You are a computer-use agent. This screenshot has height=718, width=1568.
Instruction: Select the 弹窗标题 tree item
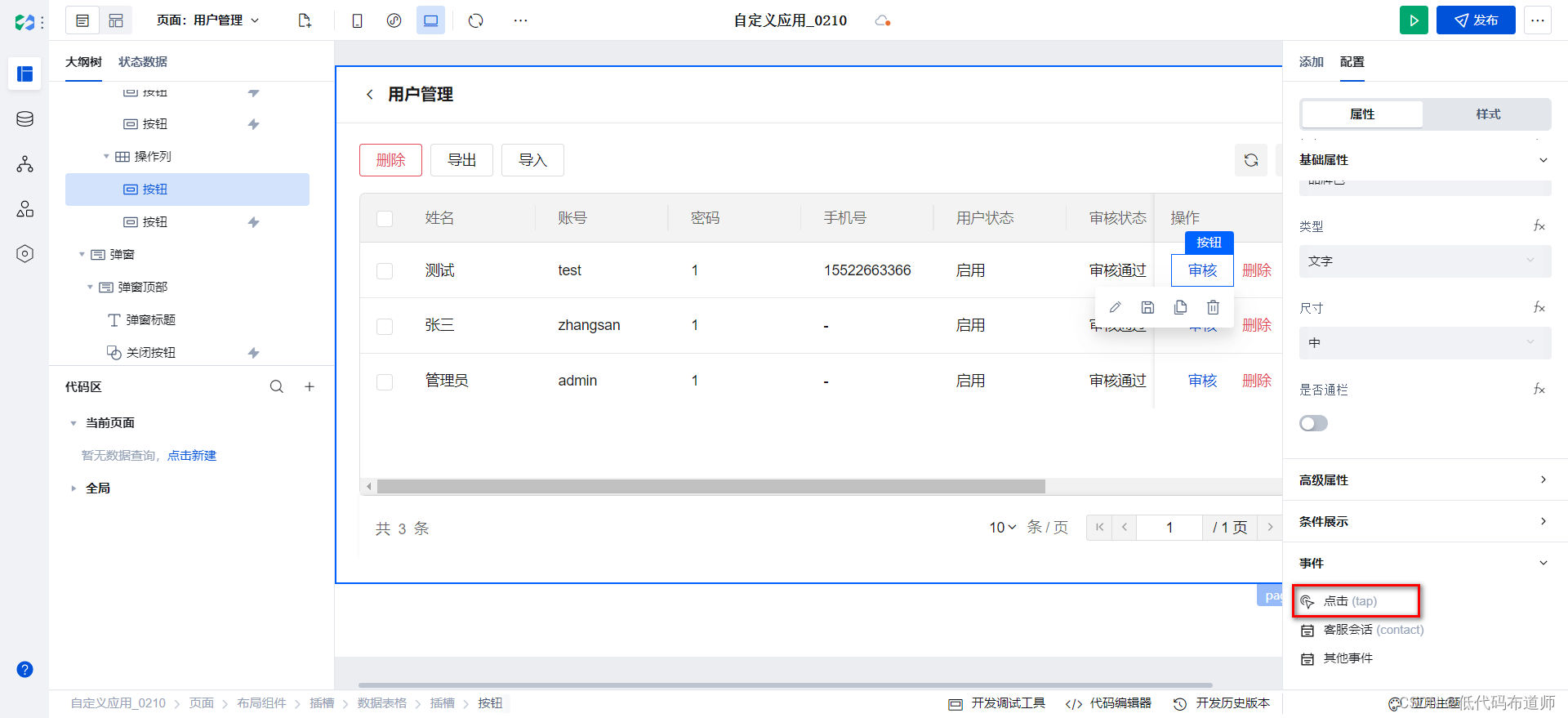(x=150, y=319)
